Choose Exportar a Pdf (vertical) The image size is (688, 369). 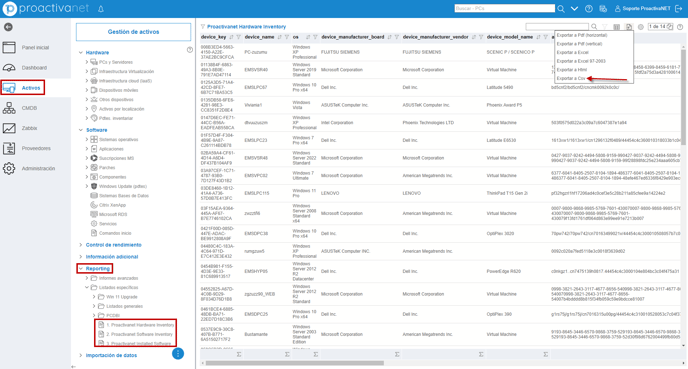coord(579,44)
